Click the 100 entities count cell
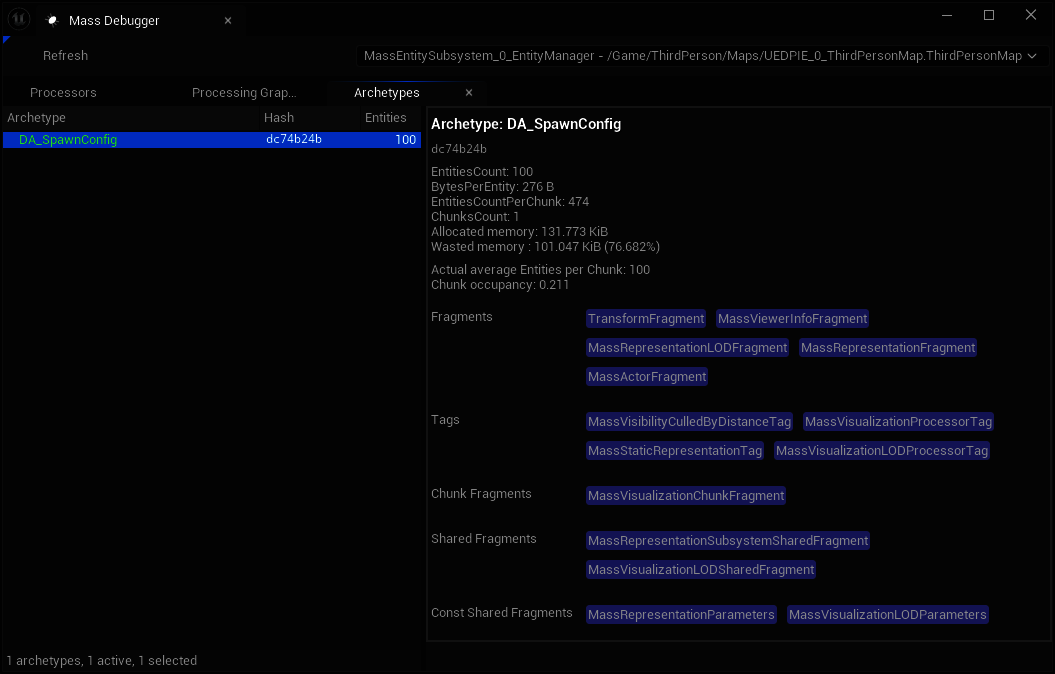Image resolution: width=1055 pixels, height=674 pixels. click(x=405, y=139)
